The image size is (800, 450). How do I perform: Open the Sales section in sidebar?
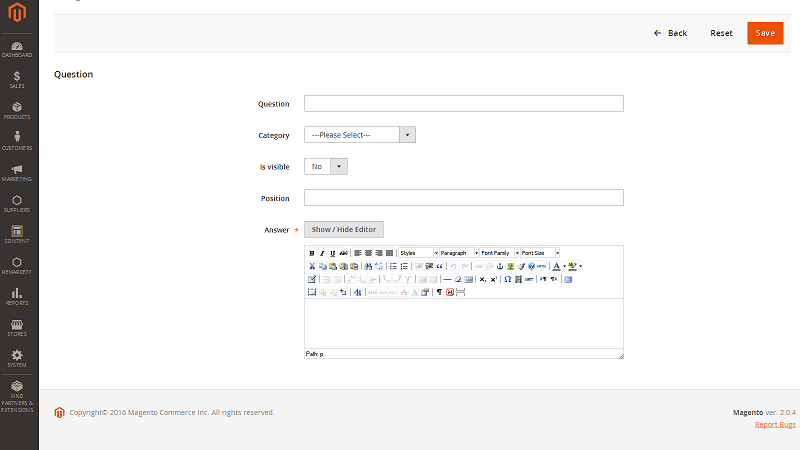click(17, 79)
